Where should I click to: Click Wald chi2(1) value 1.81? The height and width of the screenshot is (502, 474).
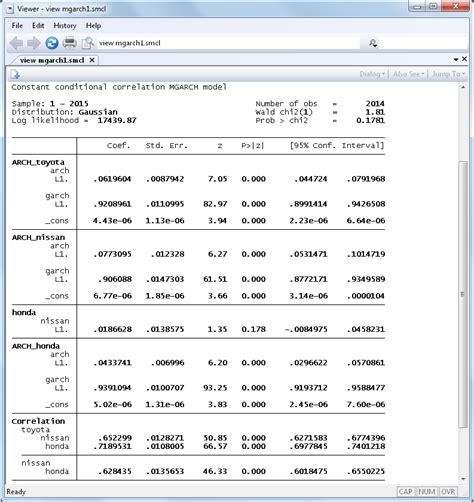click(x=375, y=112)
